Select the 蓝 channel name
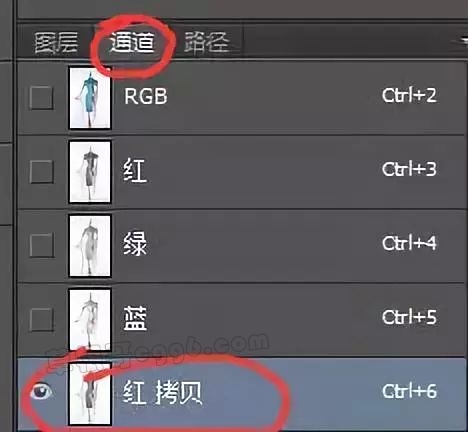Viewport: 468px width, 432px height. click(x=135, y=318)
